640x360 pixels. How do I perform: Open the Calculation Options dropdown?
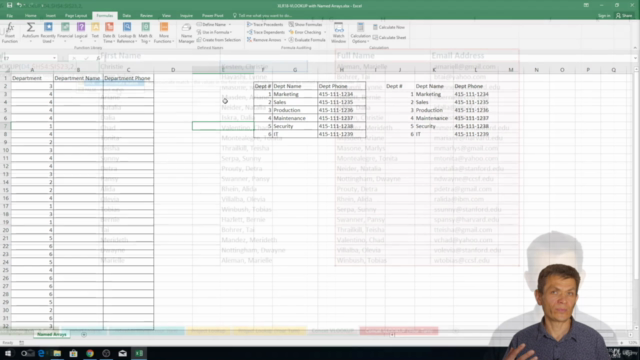coord(360,33)
